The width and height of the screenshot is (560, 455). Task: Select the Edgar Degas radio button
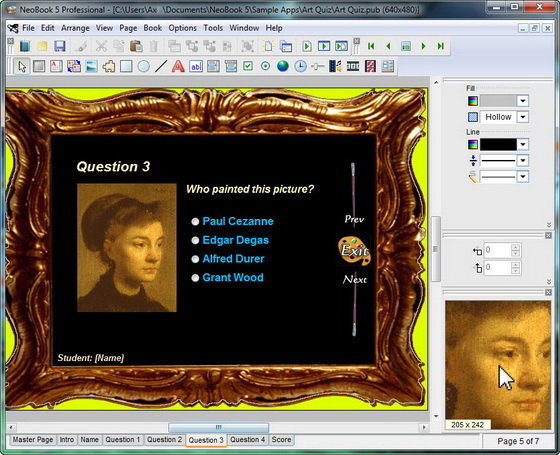195,240
